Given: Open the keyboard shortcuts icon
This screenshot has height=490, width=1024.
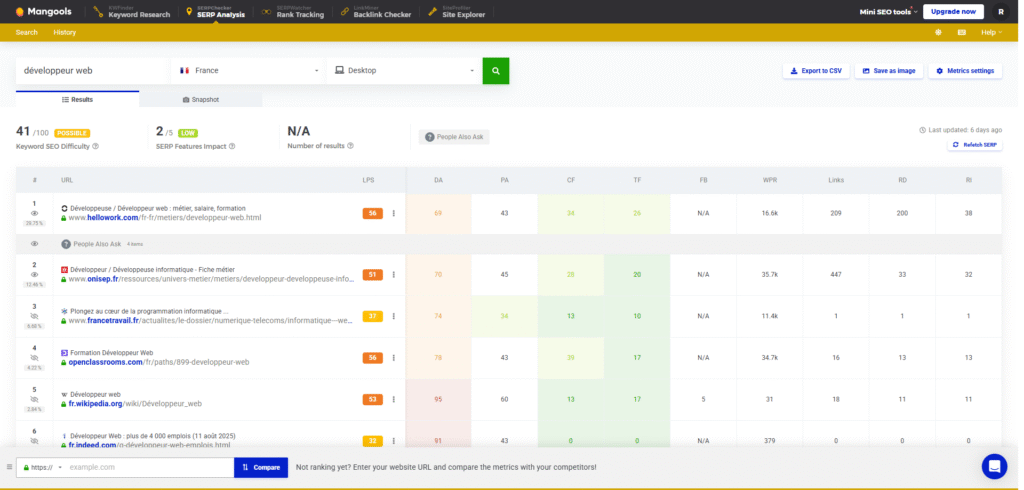Looking at the screenshot, I should pyautogui.click(x=962, y=32).
